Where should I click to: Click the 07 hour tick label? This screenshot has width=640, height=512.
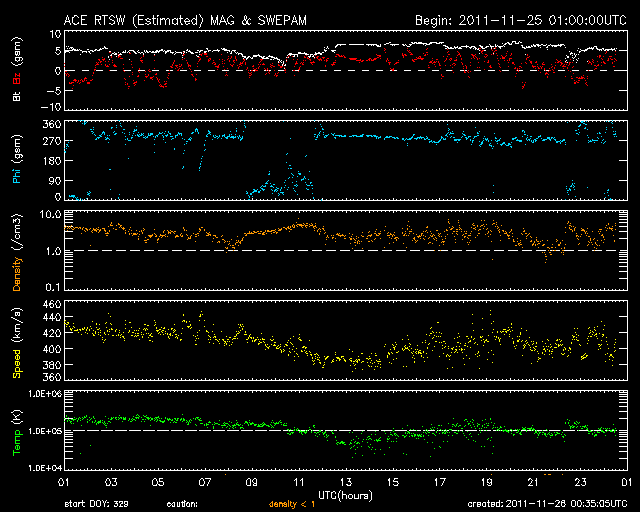click(205, 483)
